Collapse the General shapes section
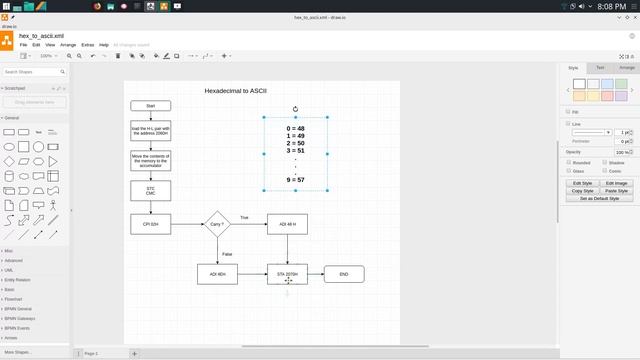Screen dimensions: 640x360 (x=10, y=118)
